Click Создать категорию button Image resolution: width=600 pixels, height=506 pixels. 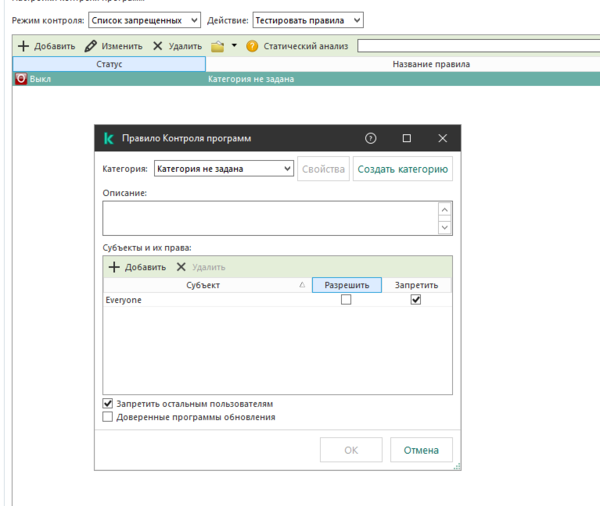[403, 169]
